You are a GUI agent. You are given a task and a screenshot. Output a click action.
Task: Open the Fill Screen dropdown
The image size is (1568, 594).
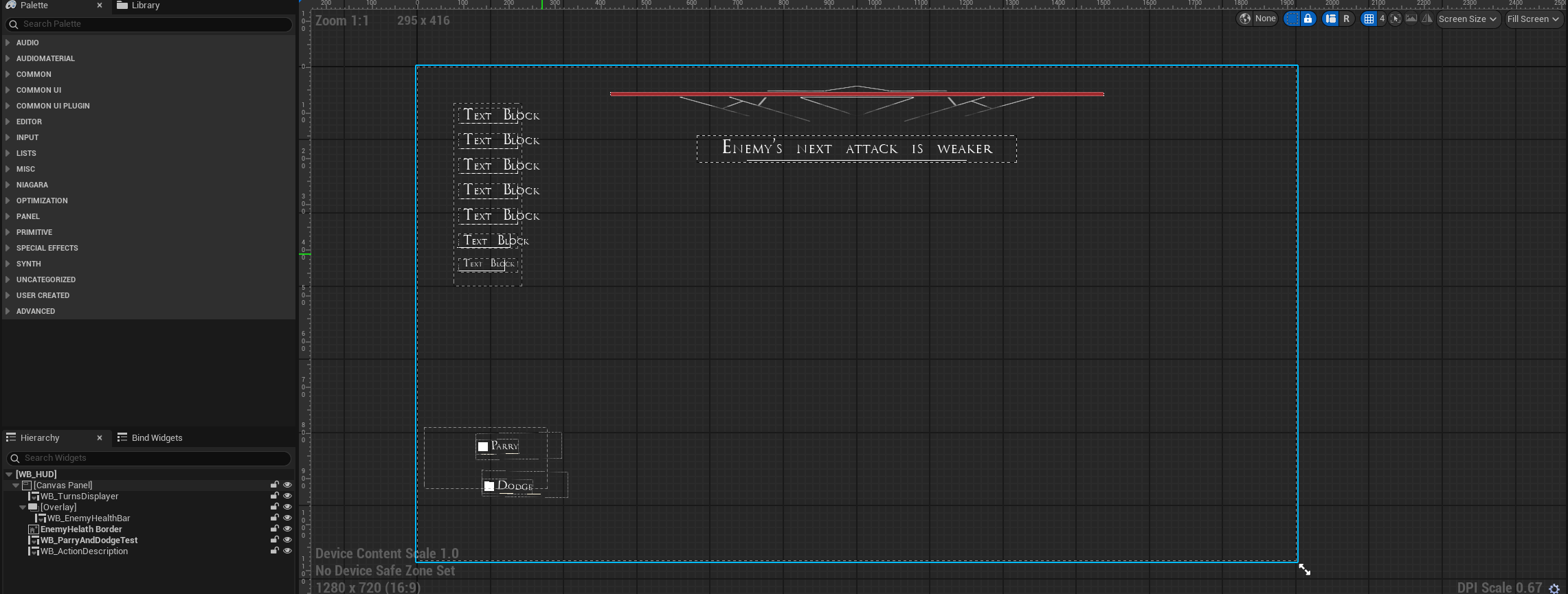pos(1533,19)
